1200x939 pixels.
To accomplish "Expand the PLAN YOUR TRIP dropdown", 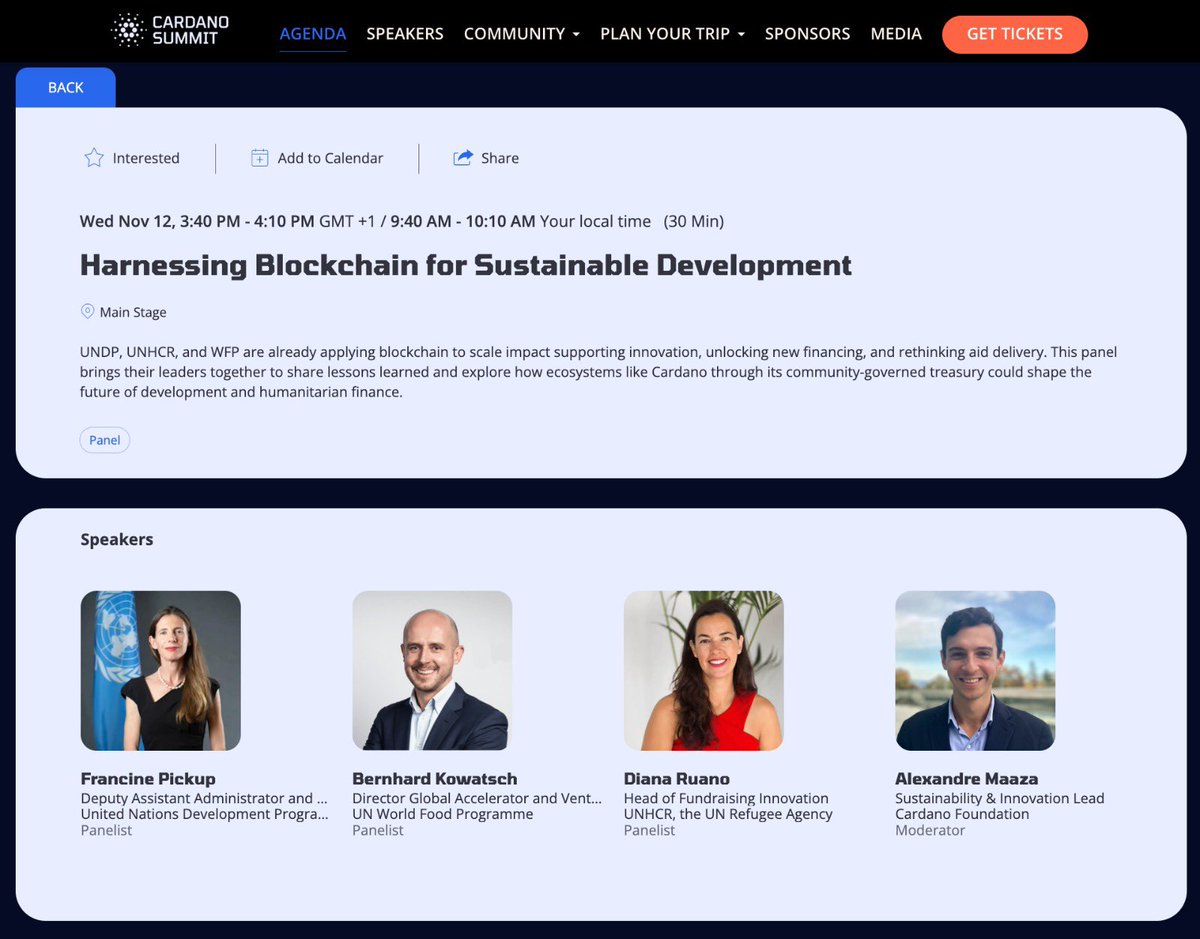I will (x=673, y=33).
